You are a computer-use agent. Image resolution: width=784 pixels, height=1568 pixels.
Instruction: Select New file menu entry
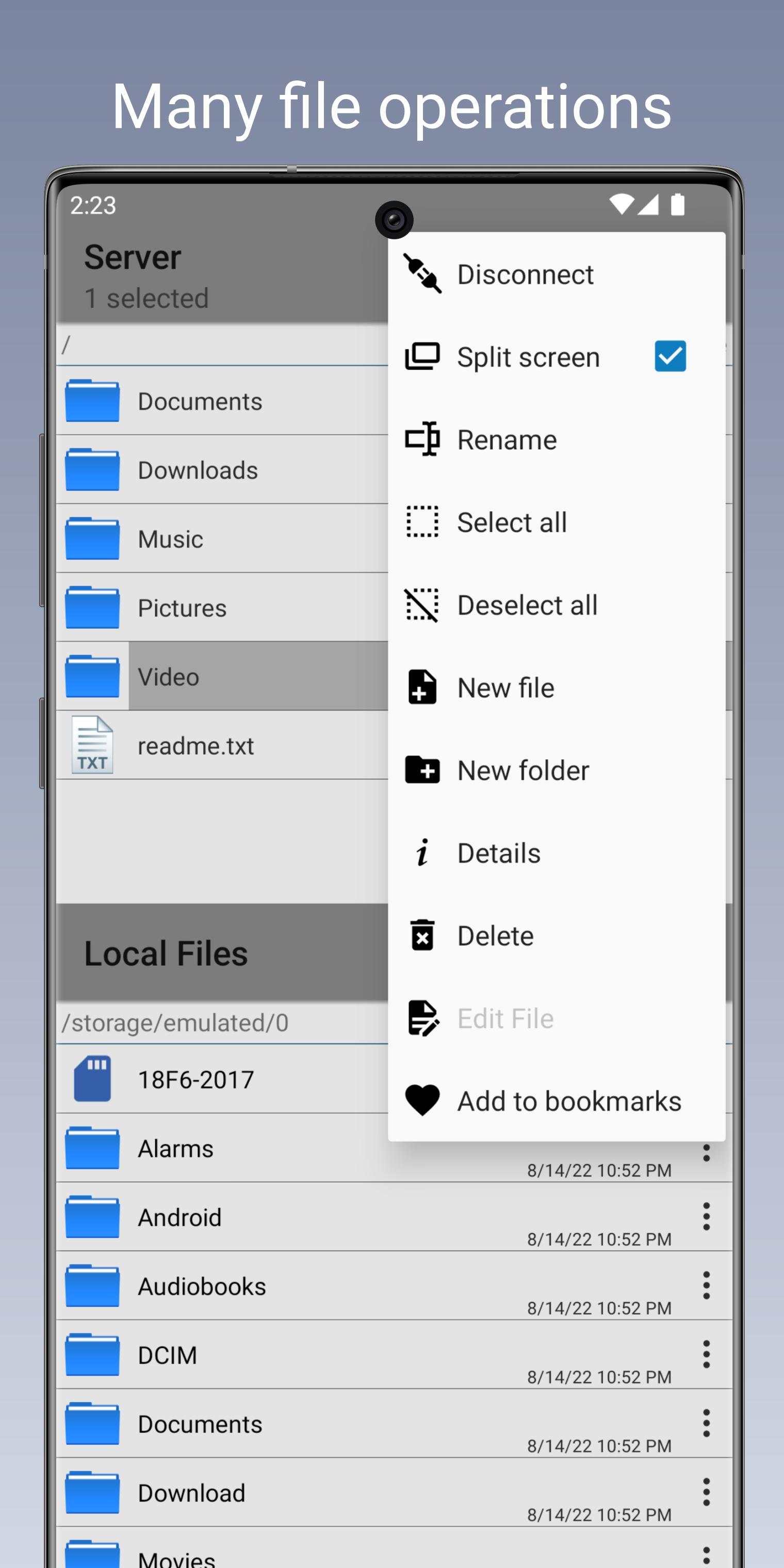pos(557,688)
